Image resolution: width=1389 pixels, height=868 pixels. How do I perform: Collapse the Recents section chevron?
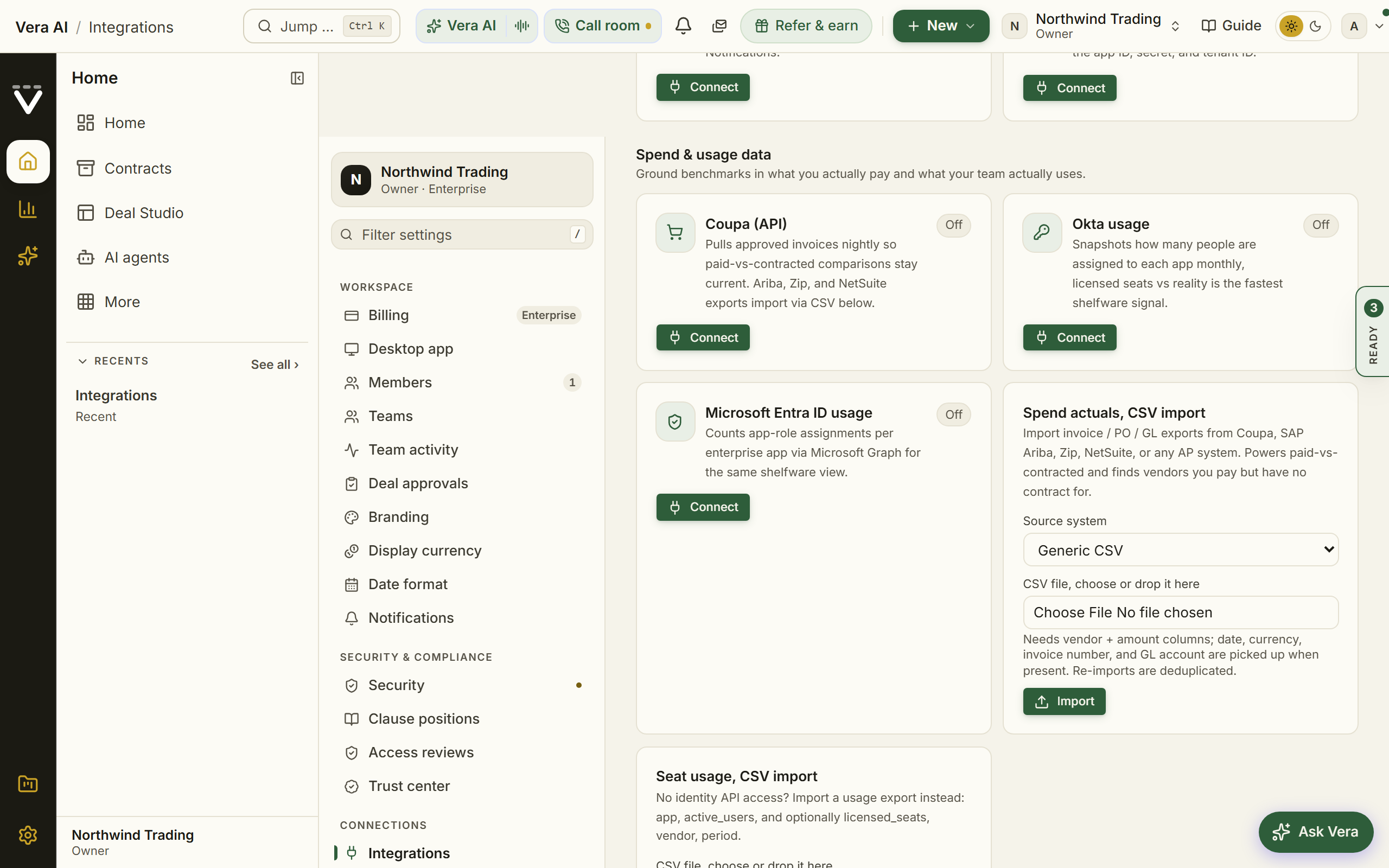point(82,361)
